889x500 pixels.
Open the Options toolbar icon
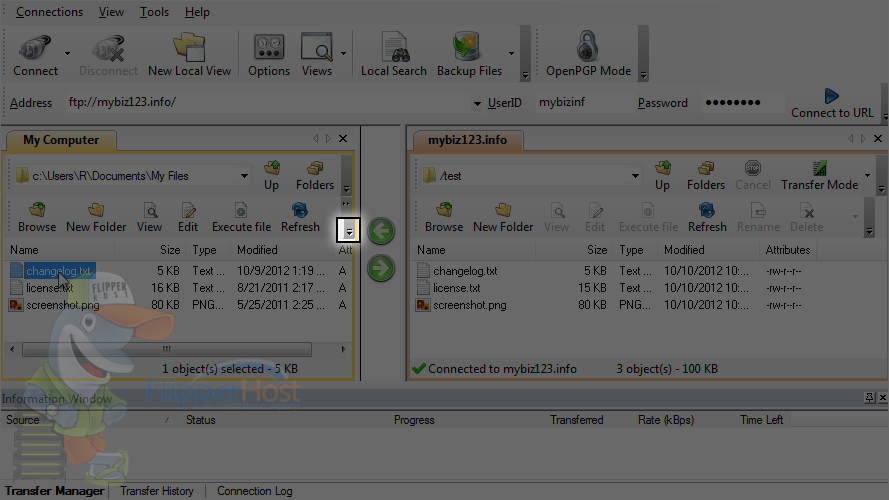269,56
